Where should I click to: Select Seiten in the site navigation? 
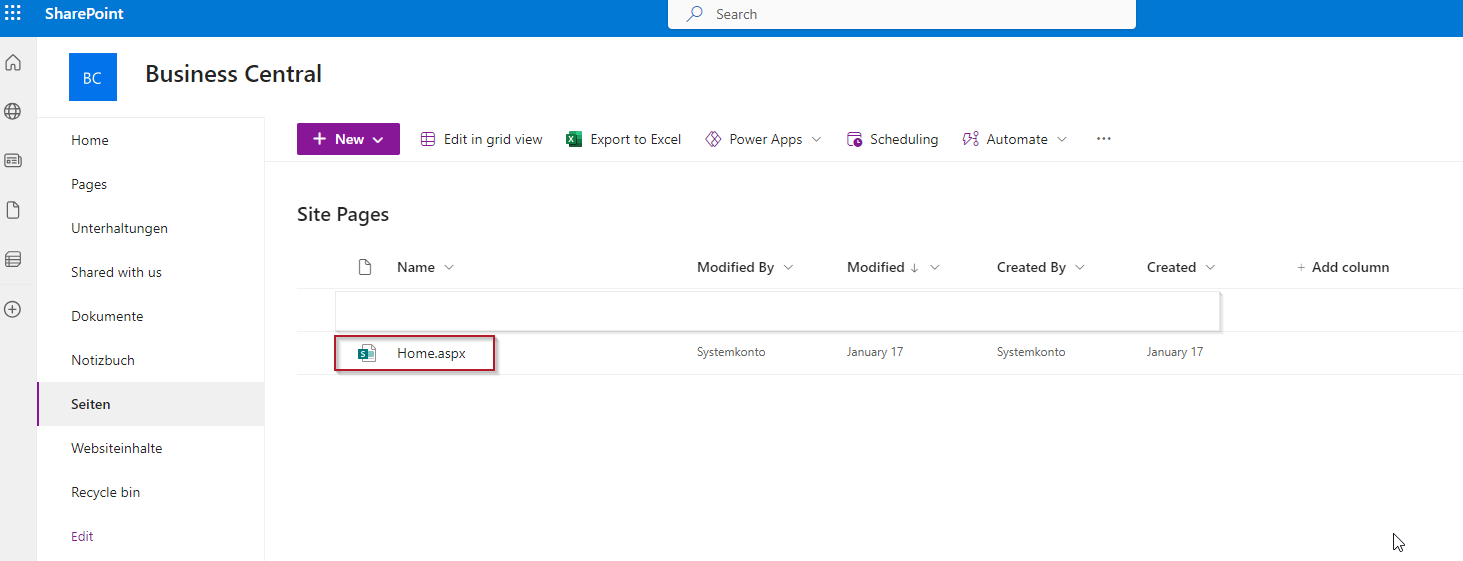point(151,404)
